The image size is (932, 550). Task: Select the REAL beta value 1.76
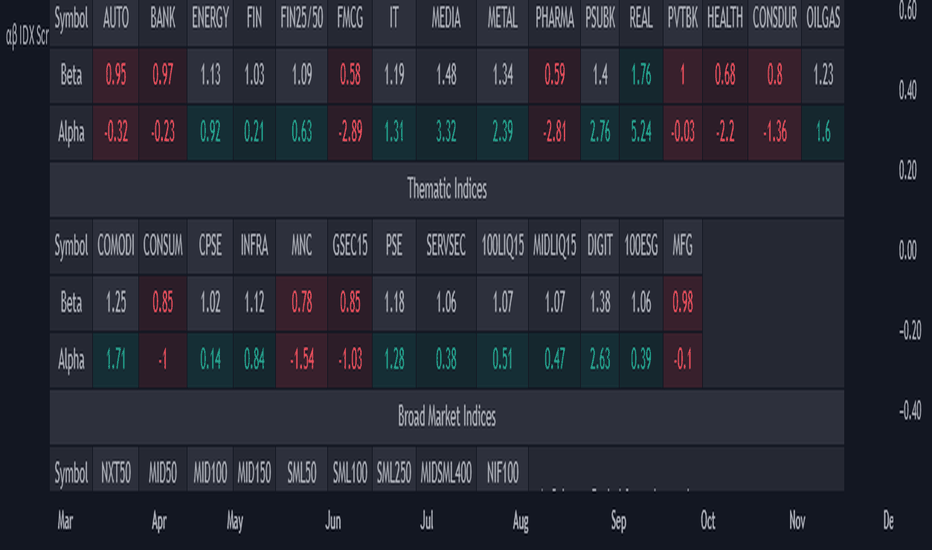[641, 76]
